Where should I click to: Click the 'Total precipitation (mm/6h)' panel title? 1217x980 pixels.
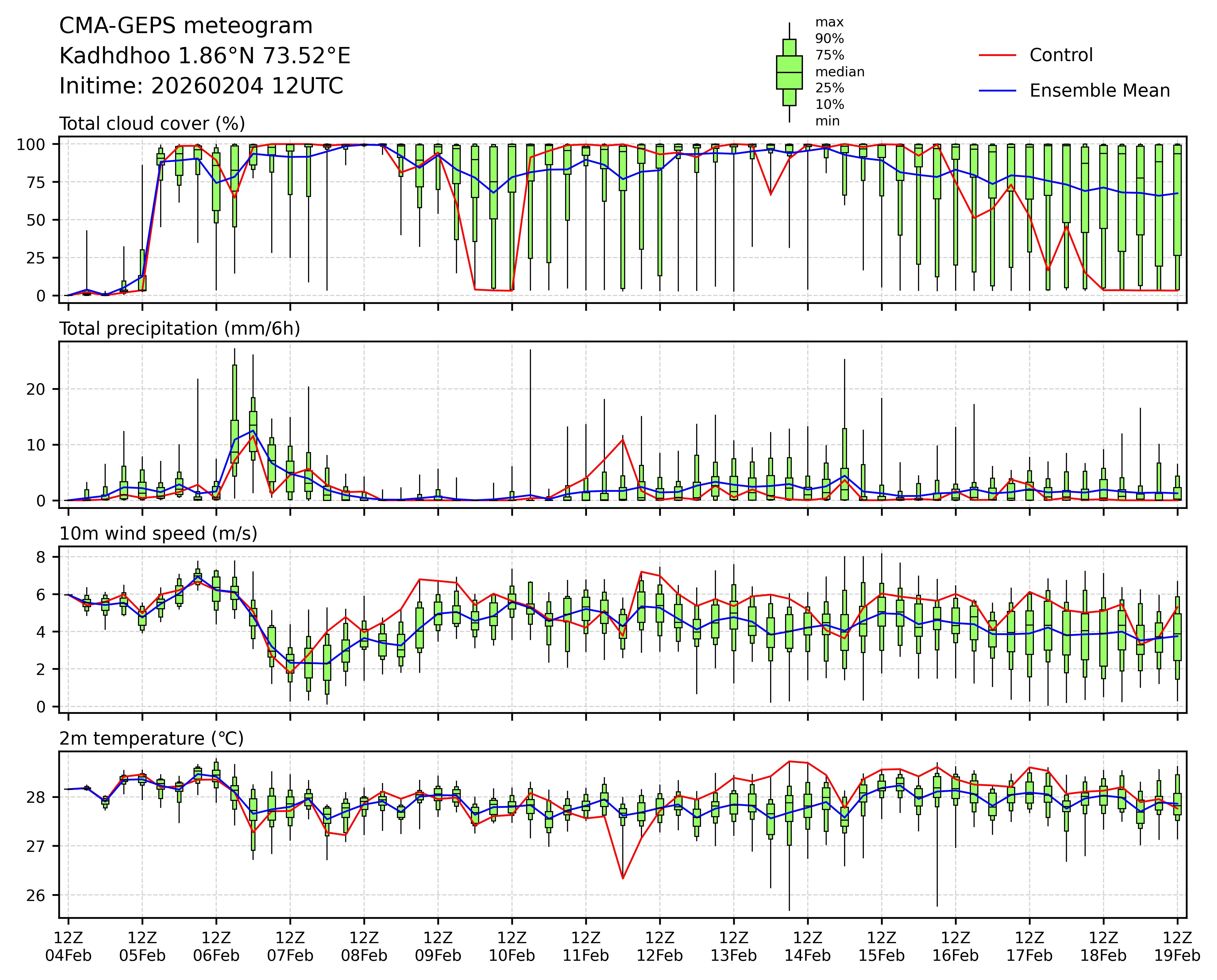180,329
